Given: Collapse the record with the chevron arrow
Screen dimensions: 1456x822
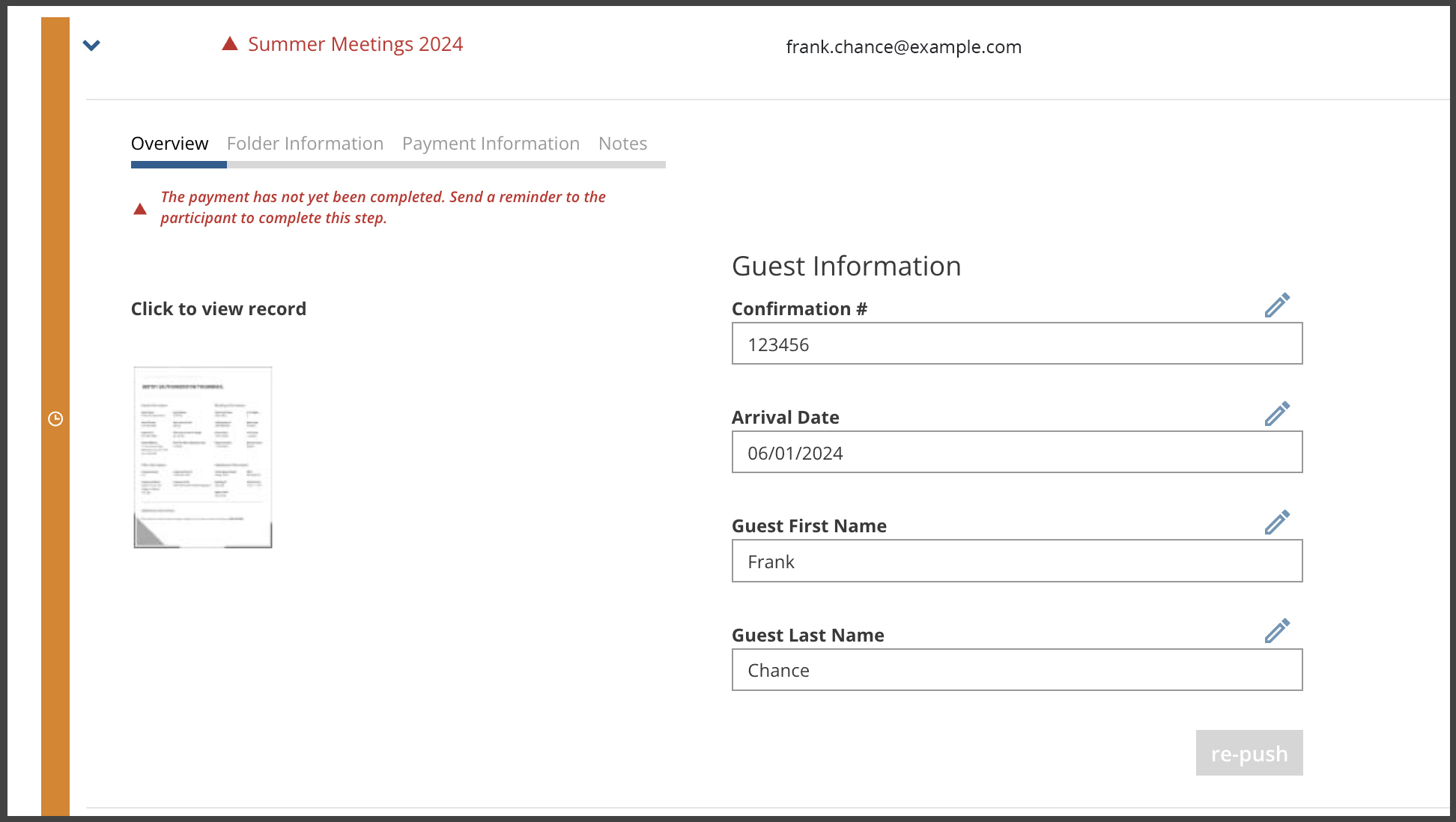Looking at the screenshot, I should coord(91,46).
